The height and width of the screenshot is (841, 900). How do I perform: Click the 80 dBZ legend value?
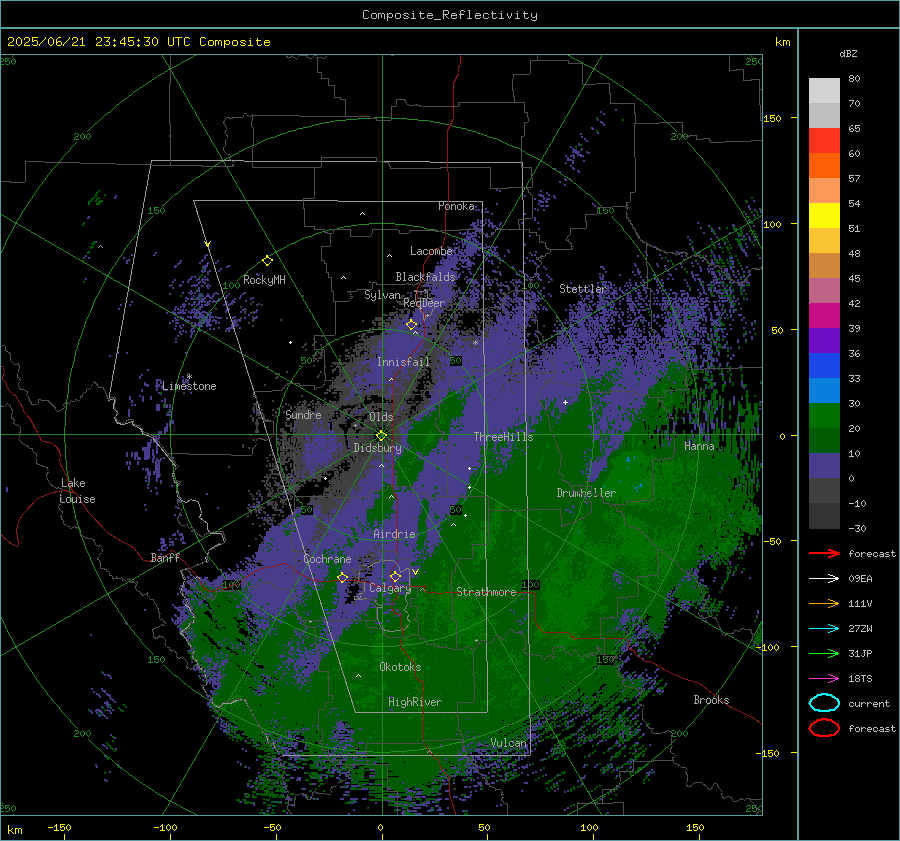coord(854,79)
